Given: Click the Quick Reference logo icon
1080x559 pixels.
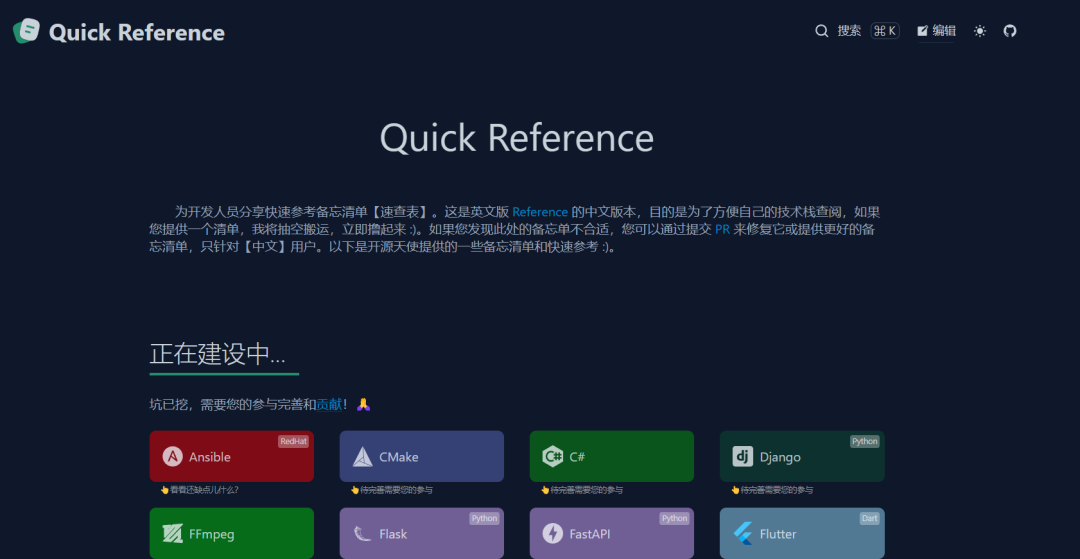Looking at the screenshot, I should click(27, 31).
